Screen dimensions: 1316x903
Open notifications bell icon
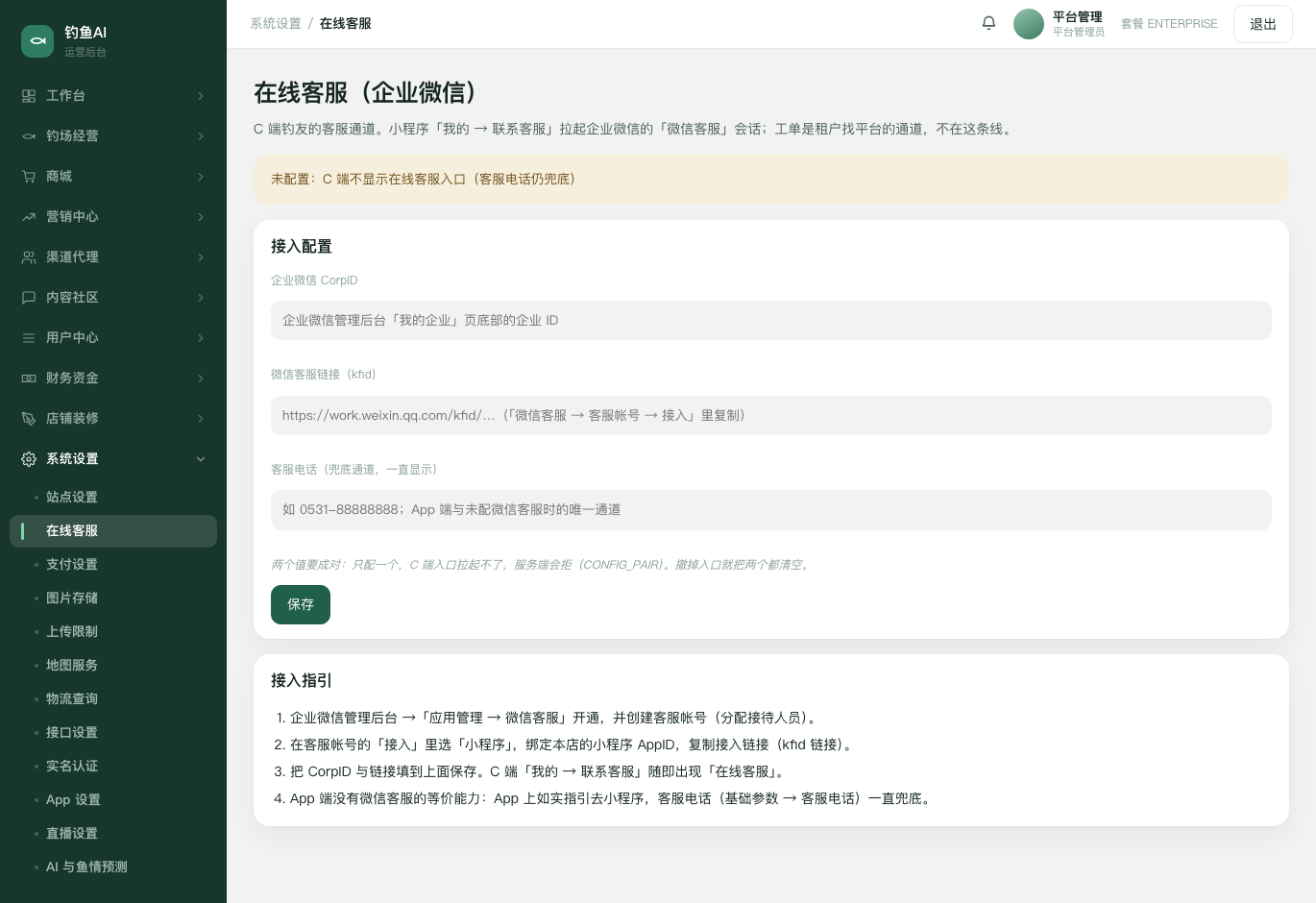(x=988, y=23)
